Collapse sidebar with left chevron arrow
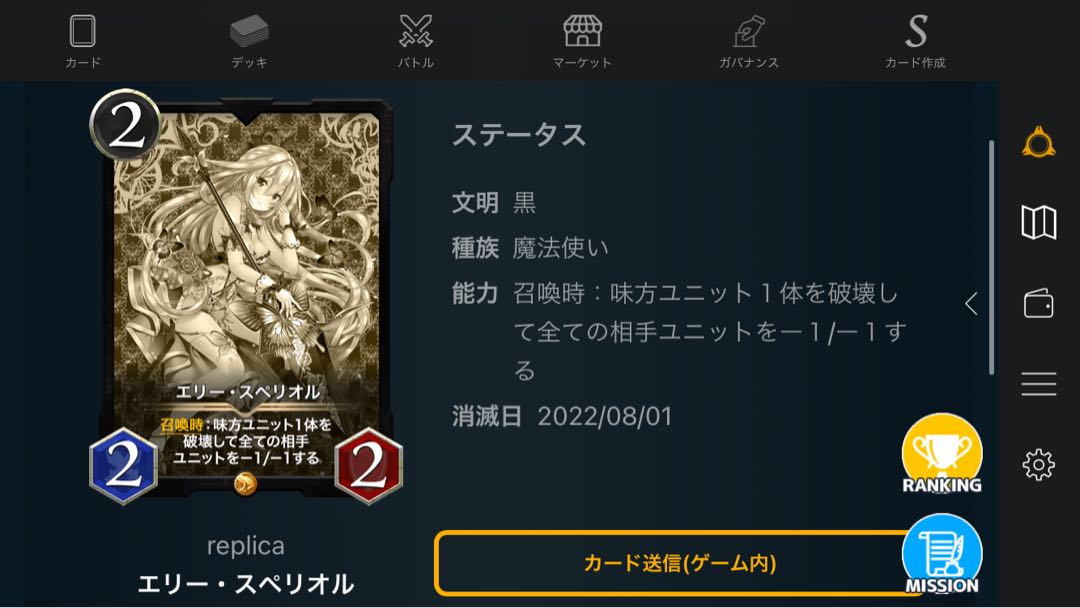1080x608 pixels. pyautogui.click(x=971, y=303)
